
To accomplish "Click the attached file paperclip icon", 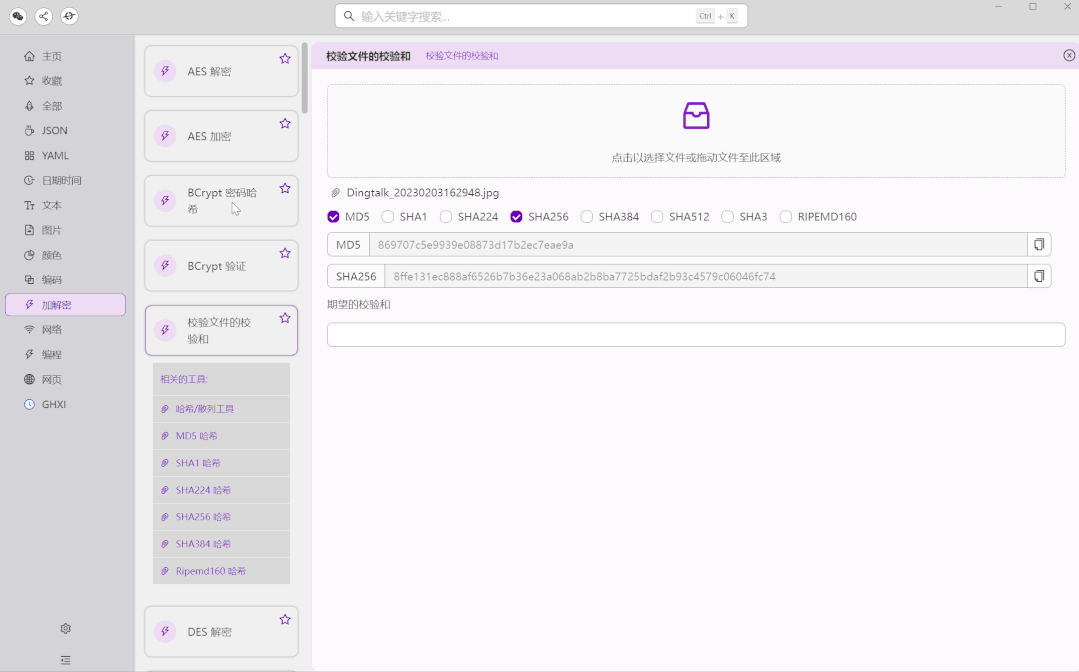I will 335,193.
